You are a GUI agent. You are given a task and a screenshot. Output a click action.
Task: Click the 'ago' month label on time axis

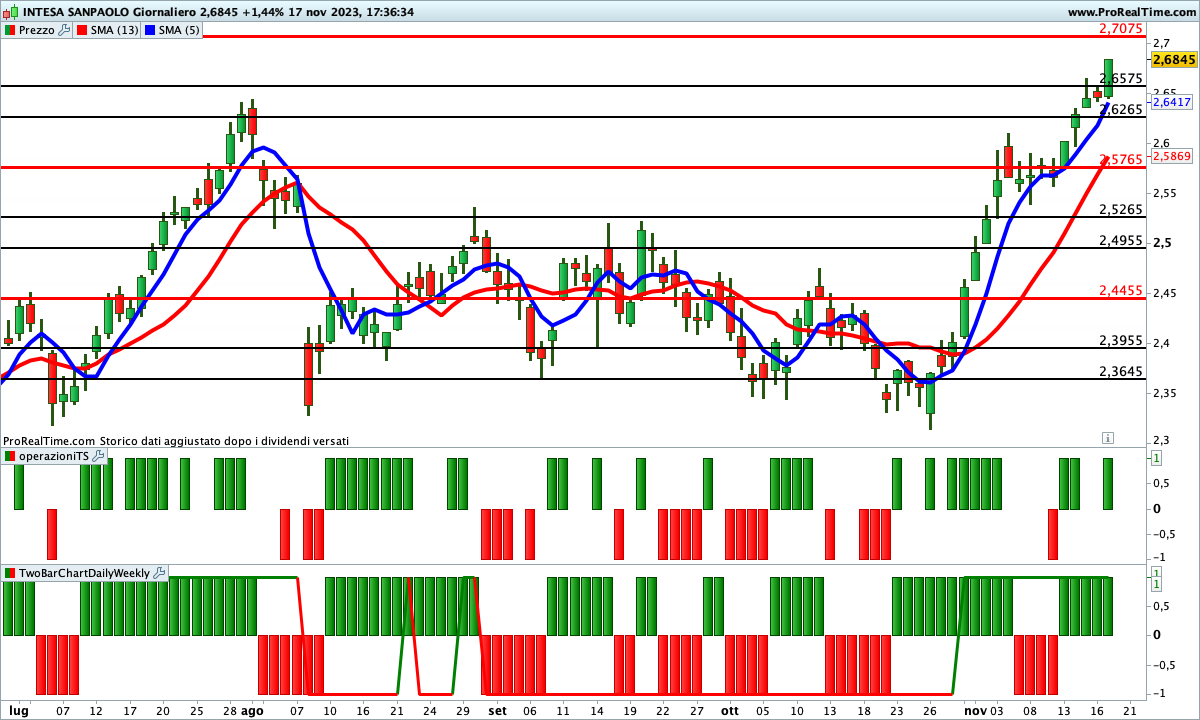[x=252, y=710]
